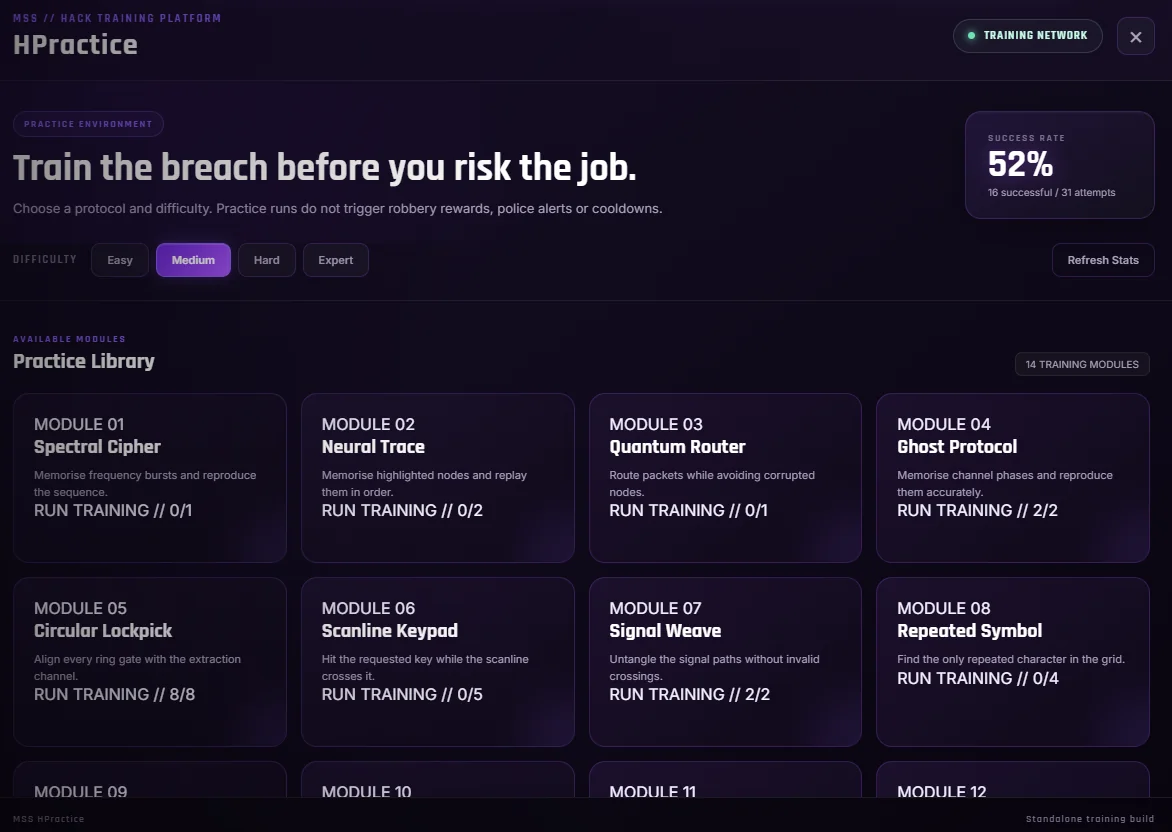Open Module 05 Circular Lockpick card
This screenshot has height=832, width=1172.
tap(149, 662)
